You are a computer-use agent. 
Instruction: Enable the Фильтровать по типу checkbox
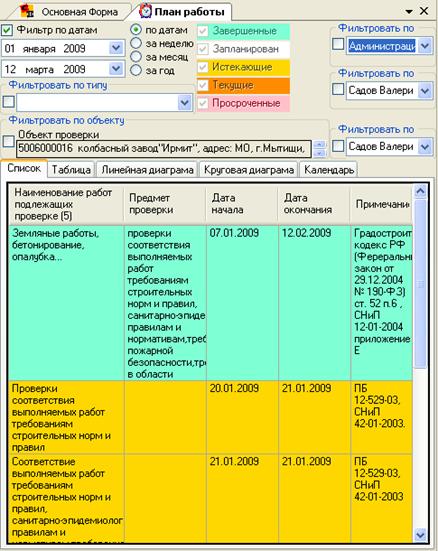(x=8, y=102)
